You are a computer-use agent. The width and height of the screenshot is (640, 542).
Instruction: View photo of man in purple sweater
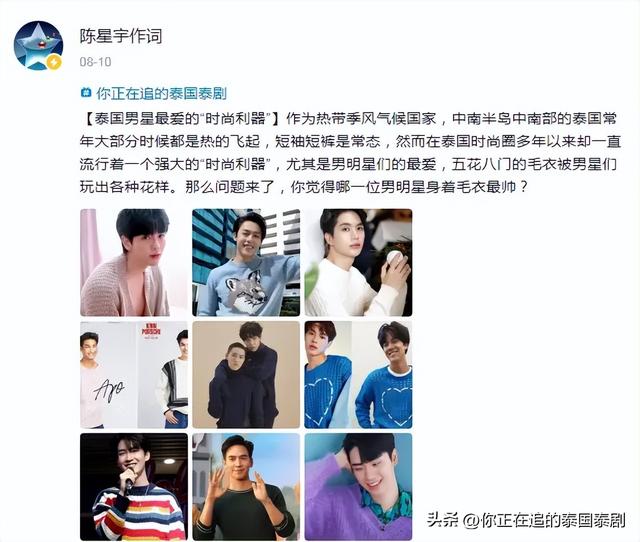click(358, 487)
